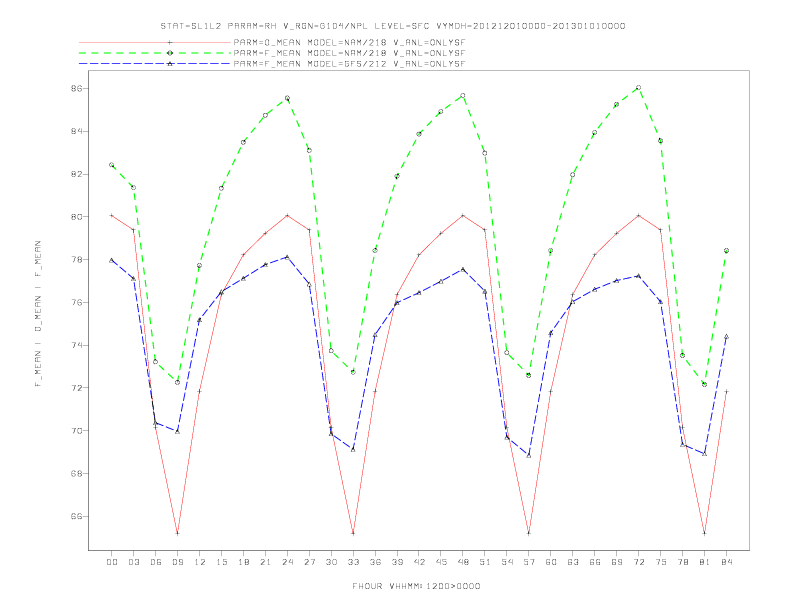The width and height of the screenshot is (792, 612).
Task: Select the F_MEAN GFS/212 legend label
Action: click(349, 64)
